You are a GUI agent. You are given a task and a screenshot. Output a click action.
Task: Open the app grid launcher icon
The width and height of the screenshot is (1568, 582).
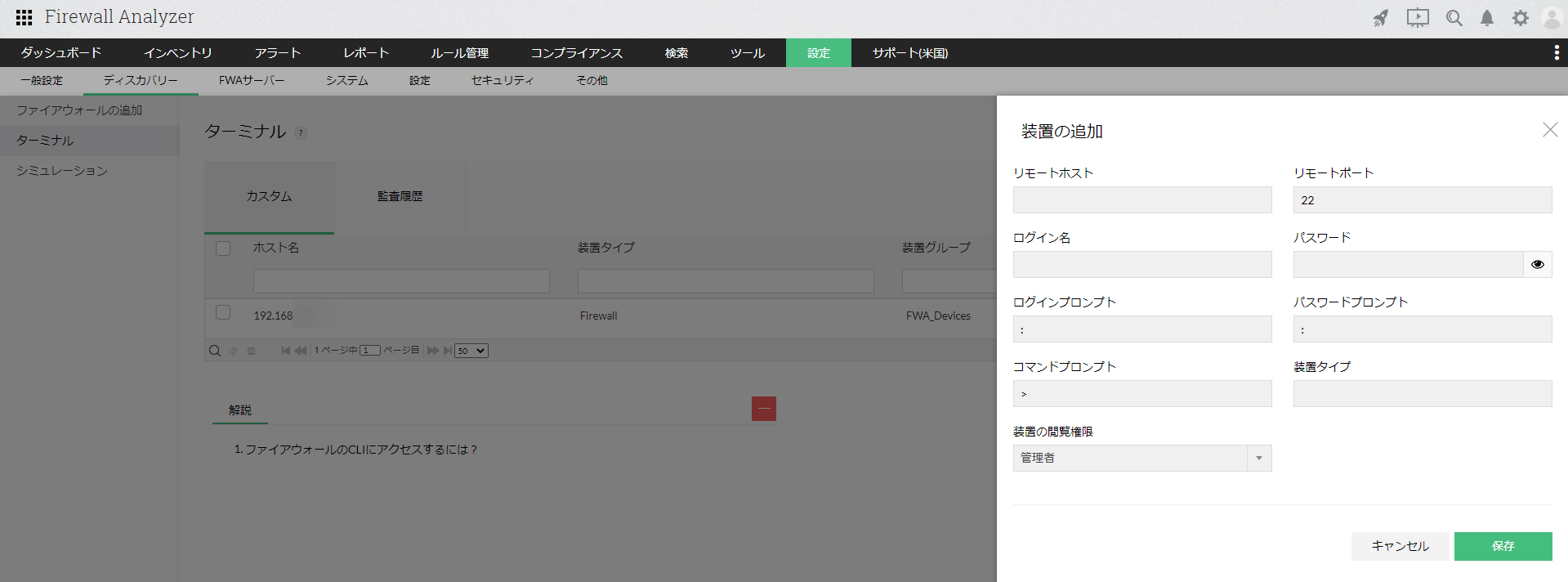click(x=24, y=17)
